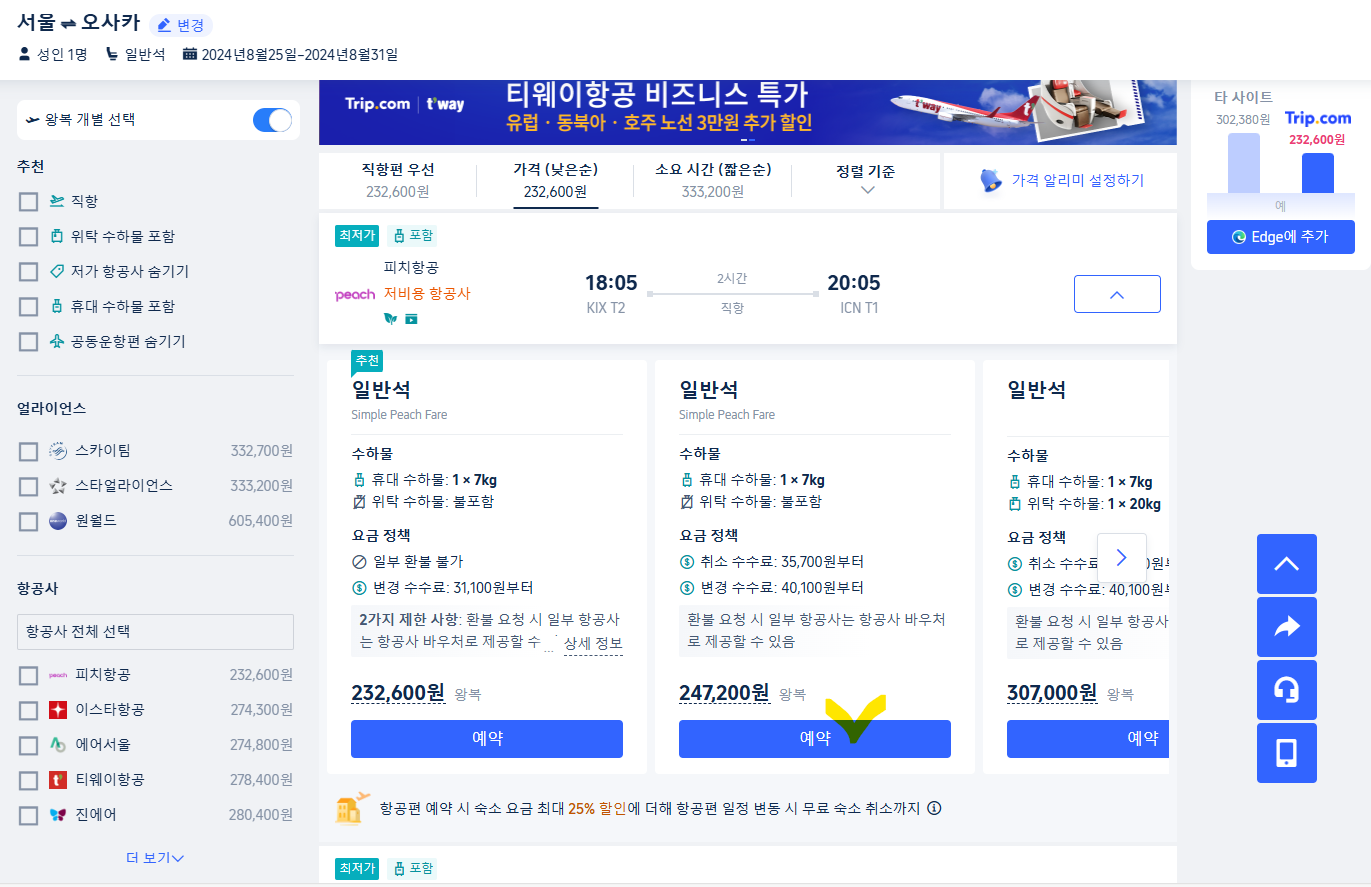Click the seat icon beside 일반석 header
Viewport: 1371px width, 887px height.
click(x=112, y=54)
